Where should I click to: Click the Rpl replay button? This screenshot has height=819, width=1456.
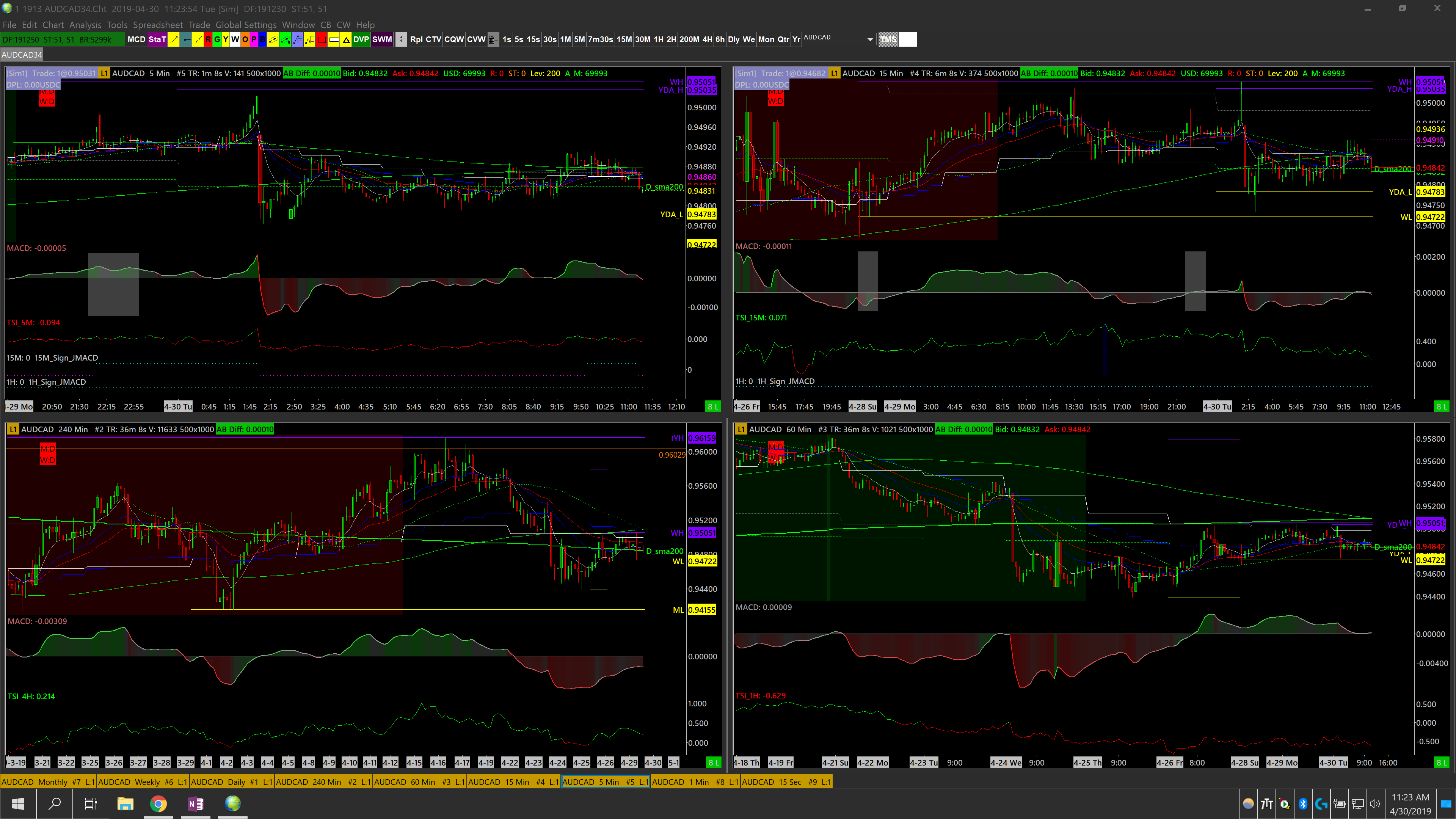click(416, 39)
